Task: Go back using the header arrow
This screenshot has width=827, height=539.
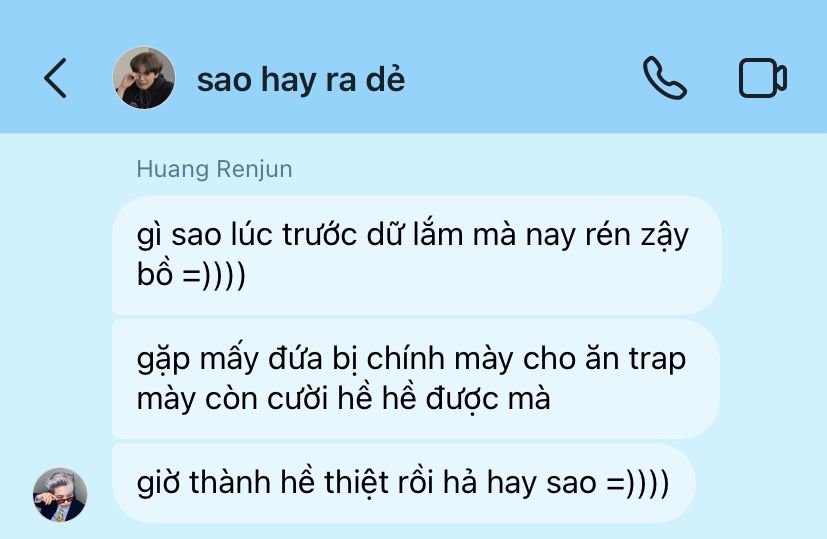Action: click(x=55, y=78)
